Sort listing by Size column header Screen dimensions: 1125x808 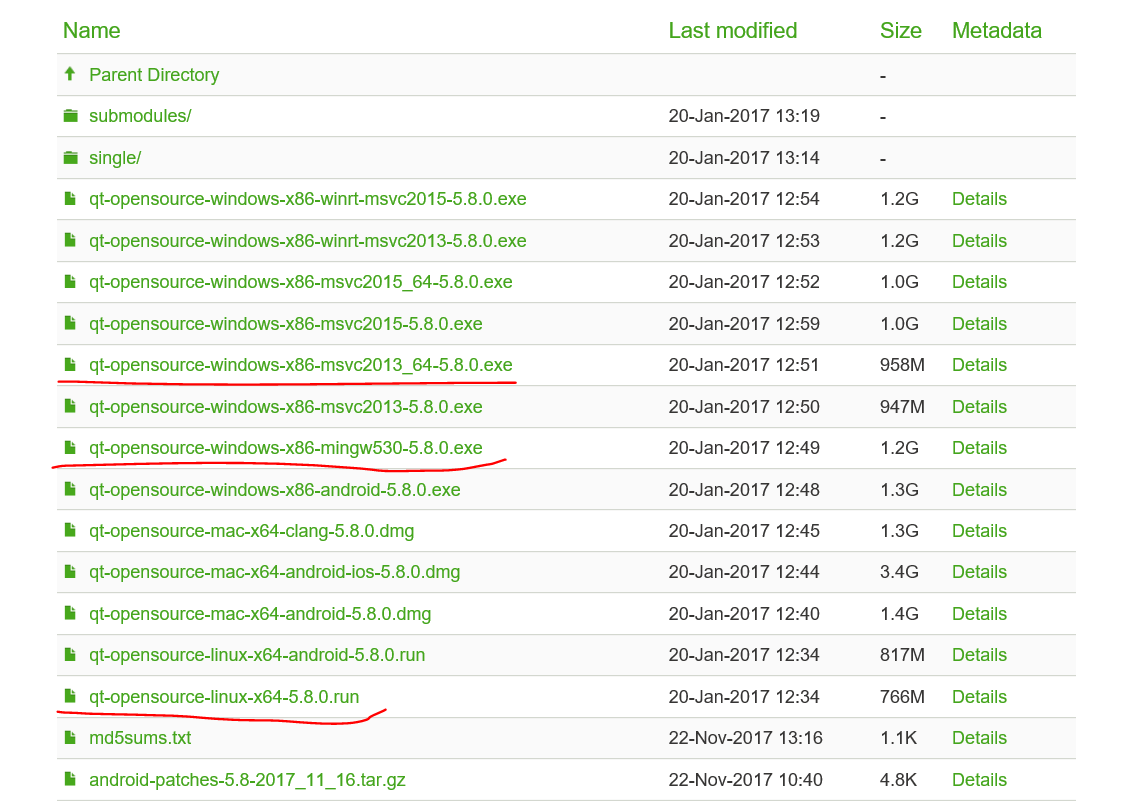(900, 31)
